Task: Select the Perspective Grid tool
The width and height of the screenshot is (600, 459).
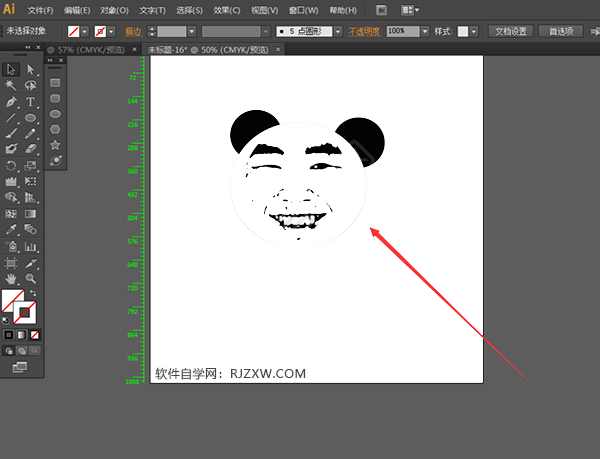Action: 30,197
